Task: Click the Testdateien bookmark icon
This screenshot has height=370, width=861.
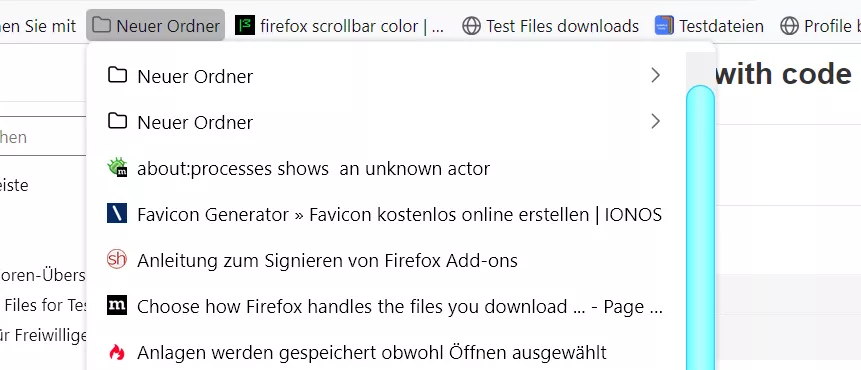Action: 664,25
